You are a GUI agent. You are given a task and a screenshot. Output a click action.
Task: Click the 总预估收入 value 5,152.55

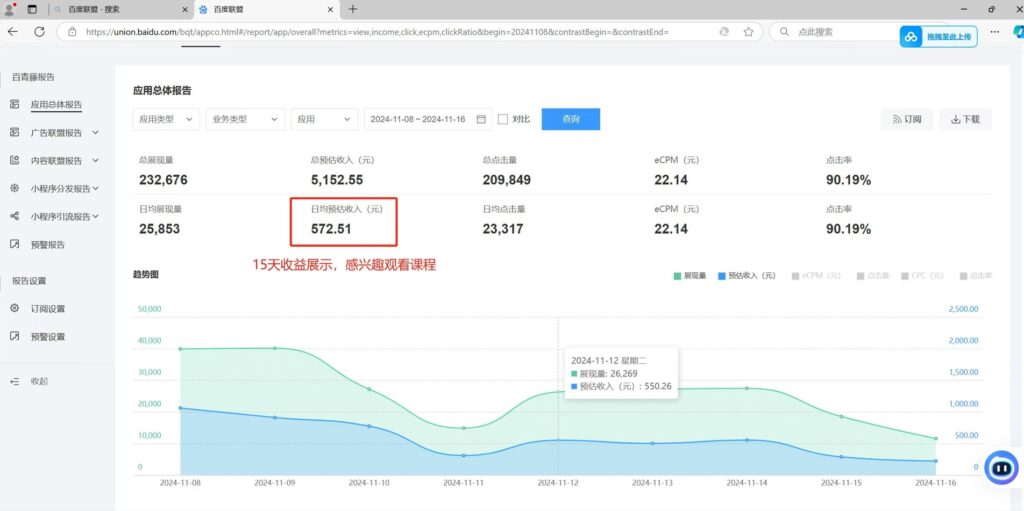pyautogui.click(x=337, y=180)
